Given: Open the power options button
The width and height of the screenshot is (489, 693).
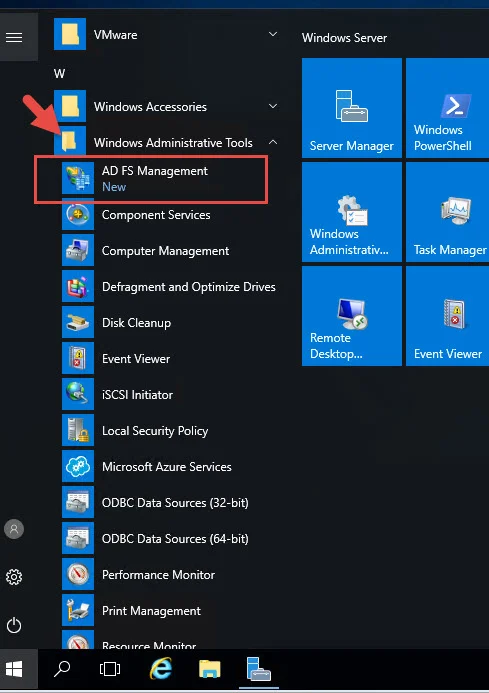Looking at the screenshot, I should 14,625.
